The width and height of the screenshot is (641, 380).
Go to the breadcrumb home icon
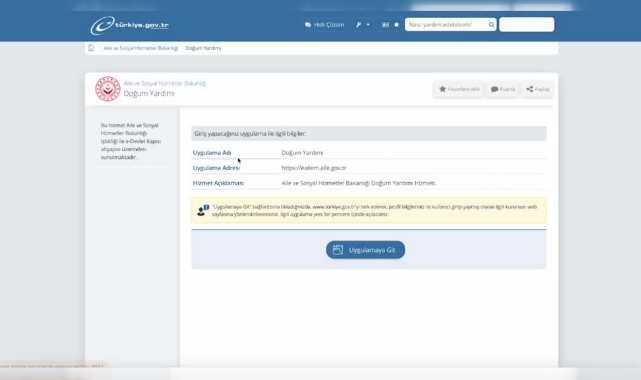click(92, 48)
